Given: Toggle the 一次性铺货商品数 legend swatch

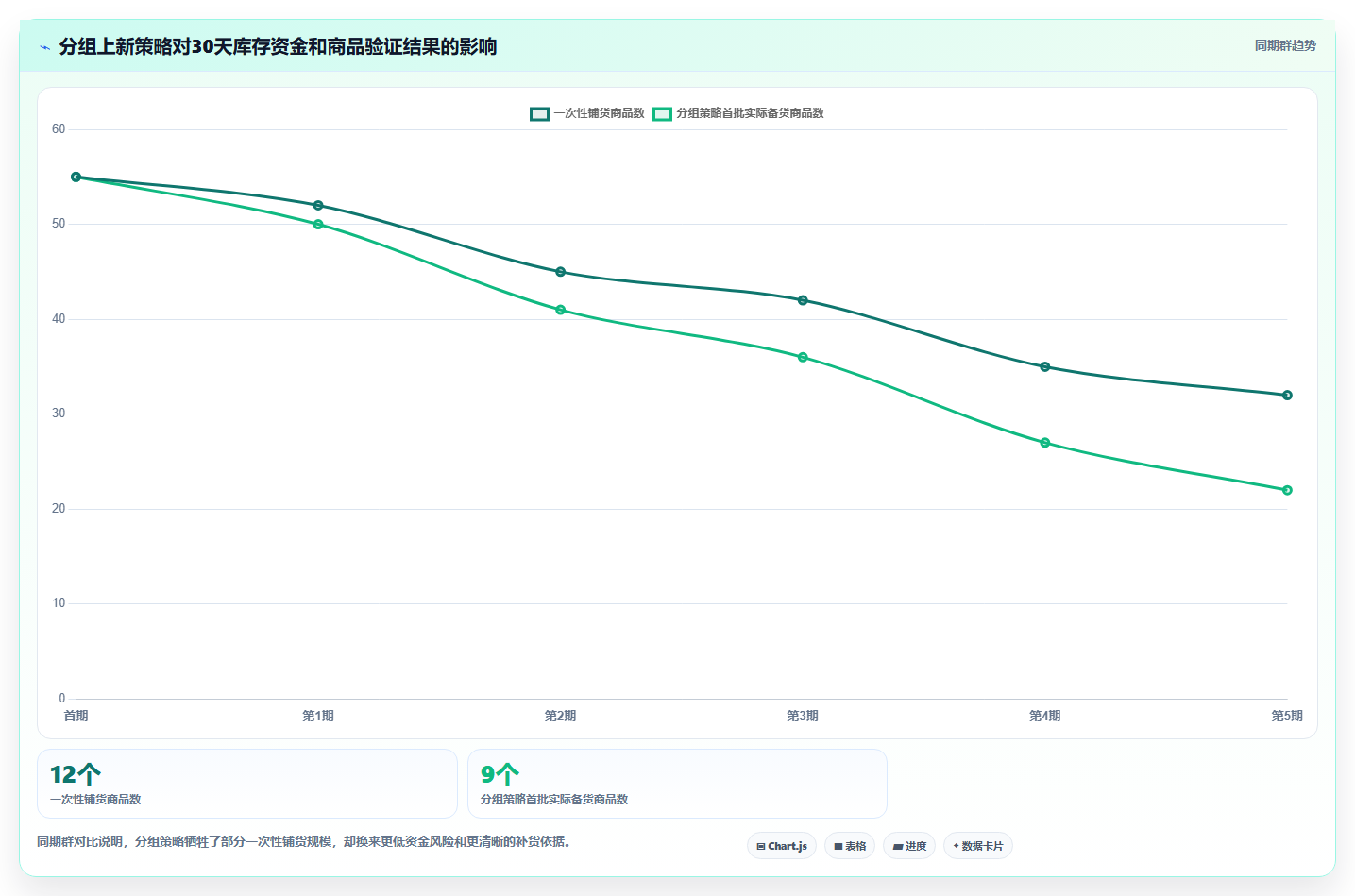Looking at the screenshot, I should 539,113.
